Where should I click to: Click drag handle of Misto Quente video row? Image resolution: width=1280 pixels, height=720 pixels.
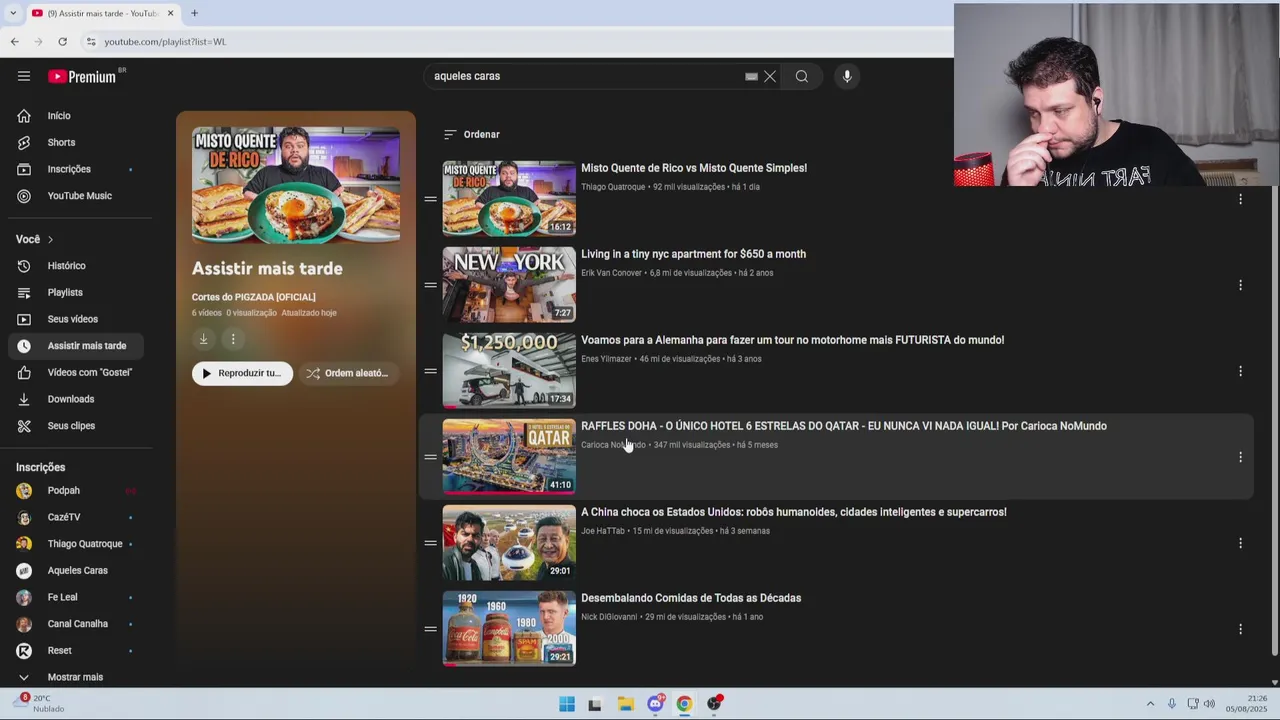pyautogui.click(x=430, y=199)
